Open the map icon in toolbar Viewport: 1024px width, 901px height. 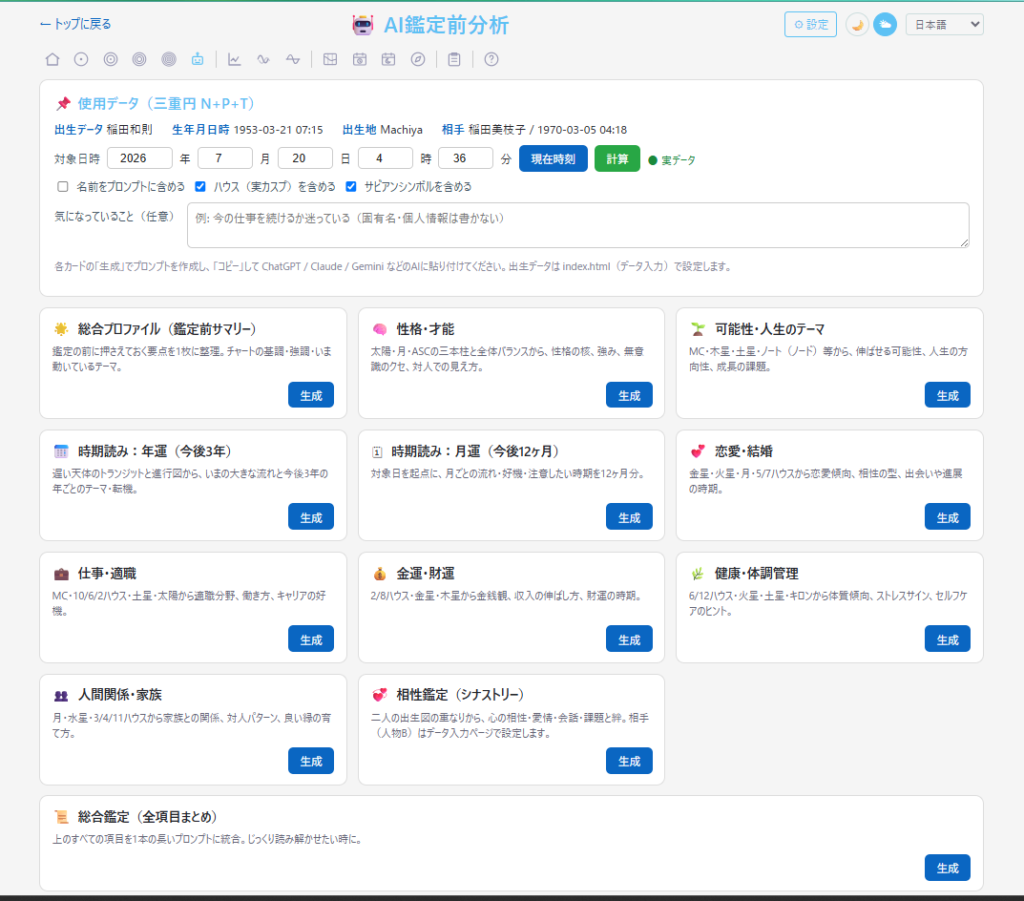(330, 59)
